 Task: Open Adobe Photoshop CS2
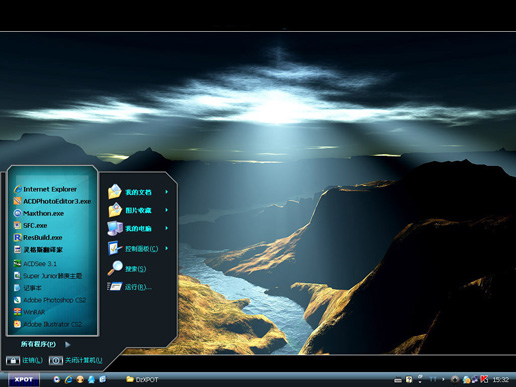tap(50, 300)
